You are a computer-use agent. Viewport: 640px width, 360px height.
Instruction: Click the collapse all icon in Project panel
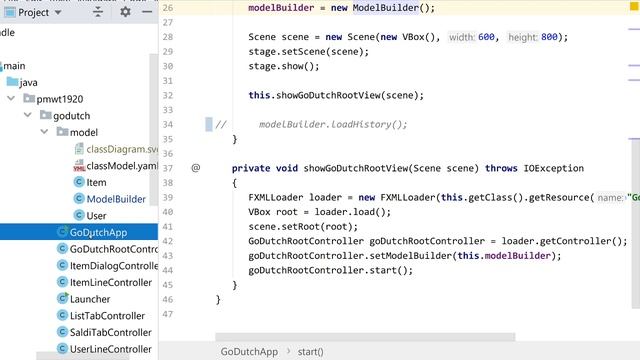pos(98,12)
